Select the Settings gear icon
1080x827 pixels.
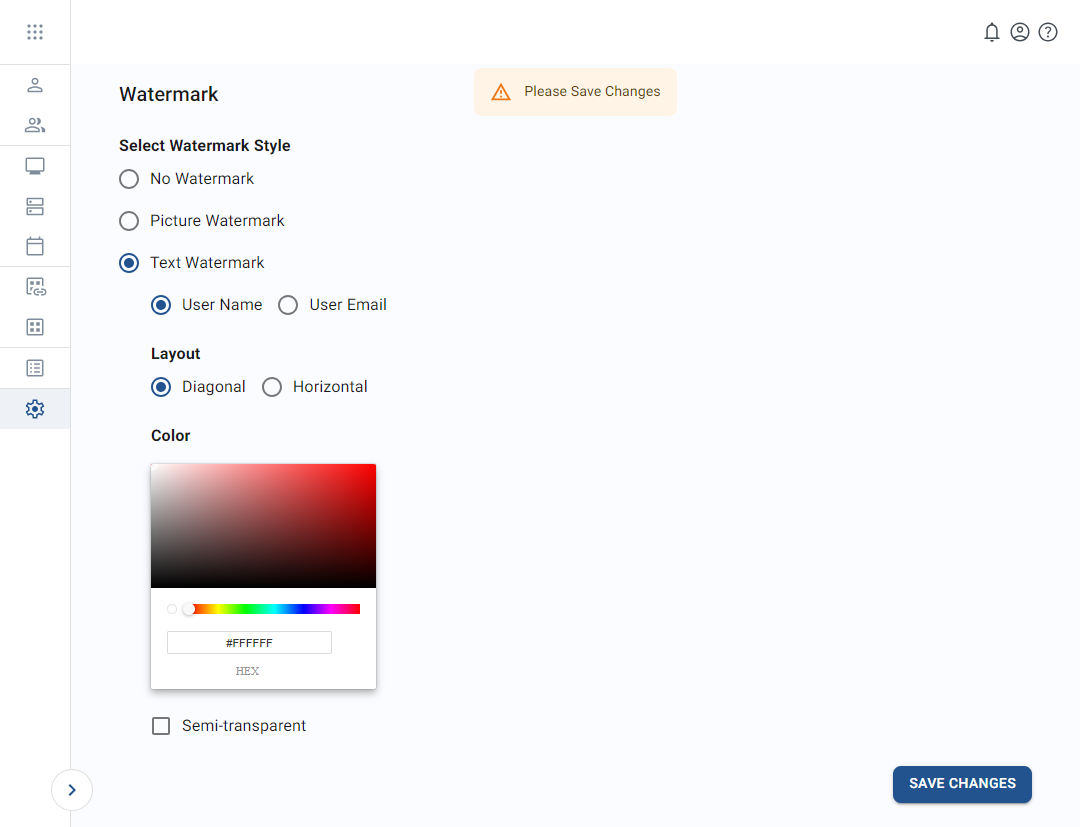pos(35,408)
